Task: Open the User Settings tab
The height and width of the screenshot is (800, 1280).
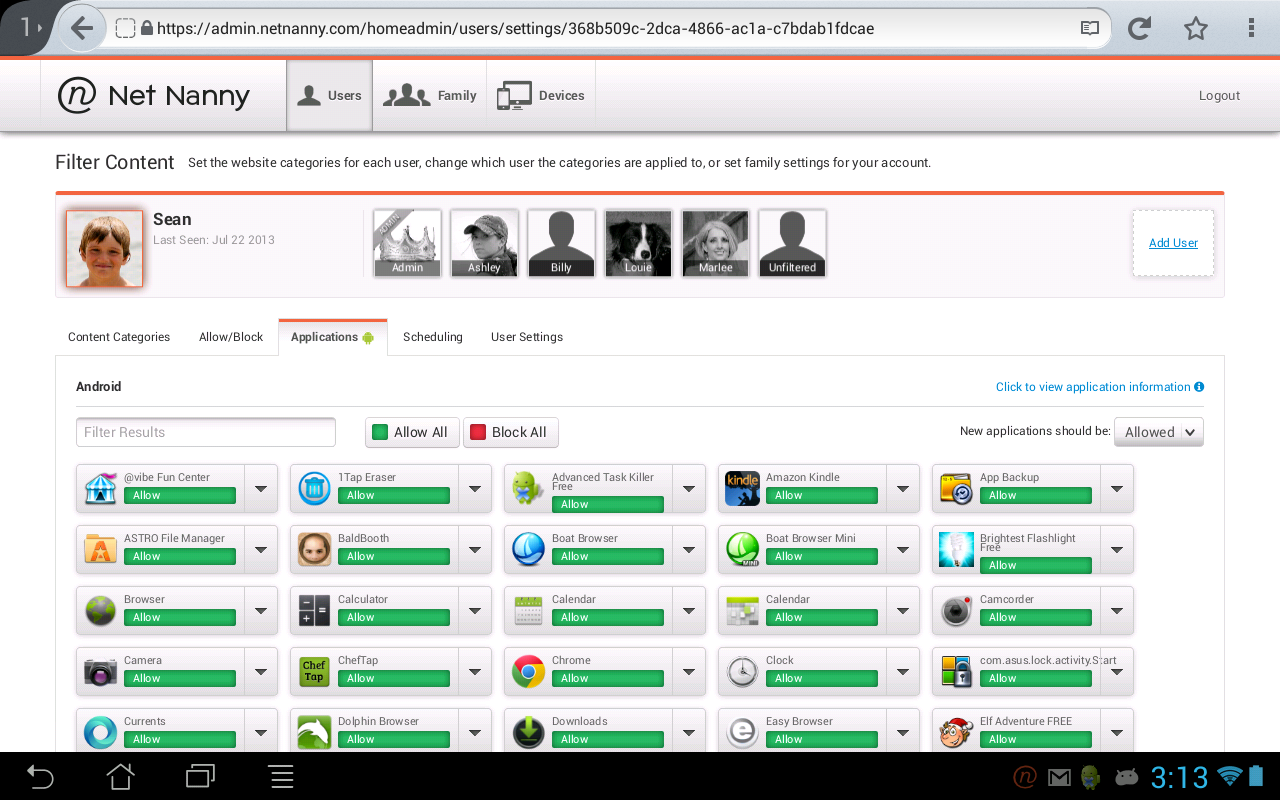Action: click(527, 337)
